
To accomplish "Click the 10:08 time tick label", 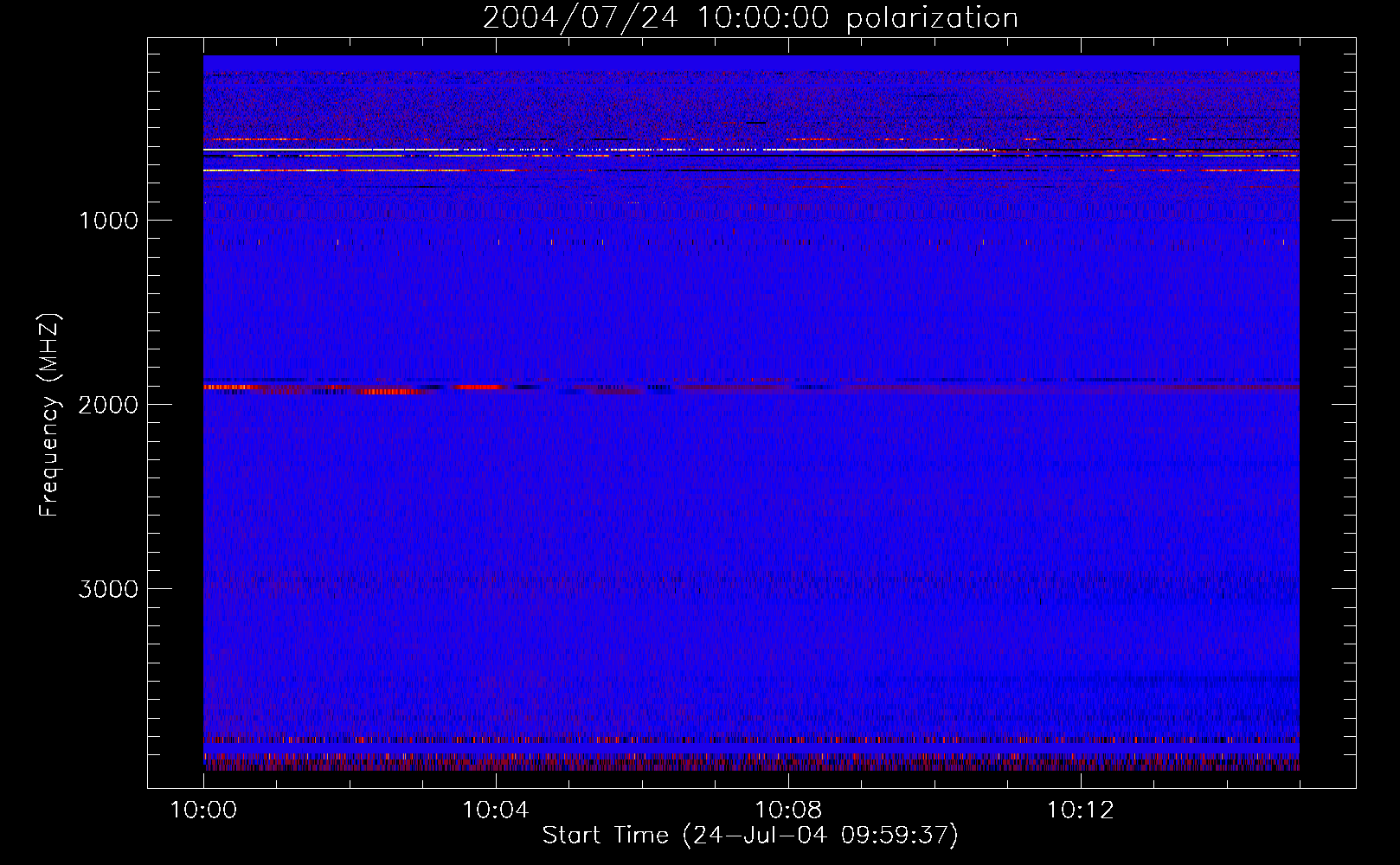I will tap(788, 811).
